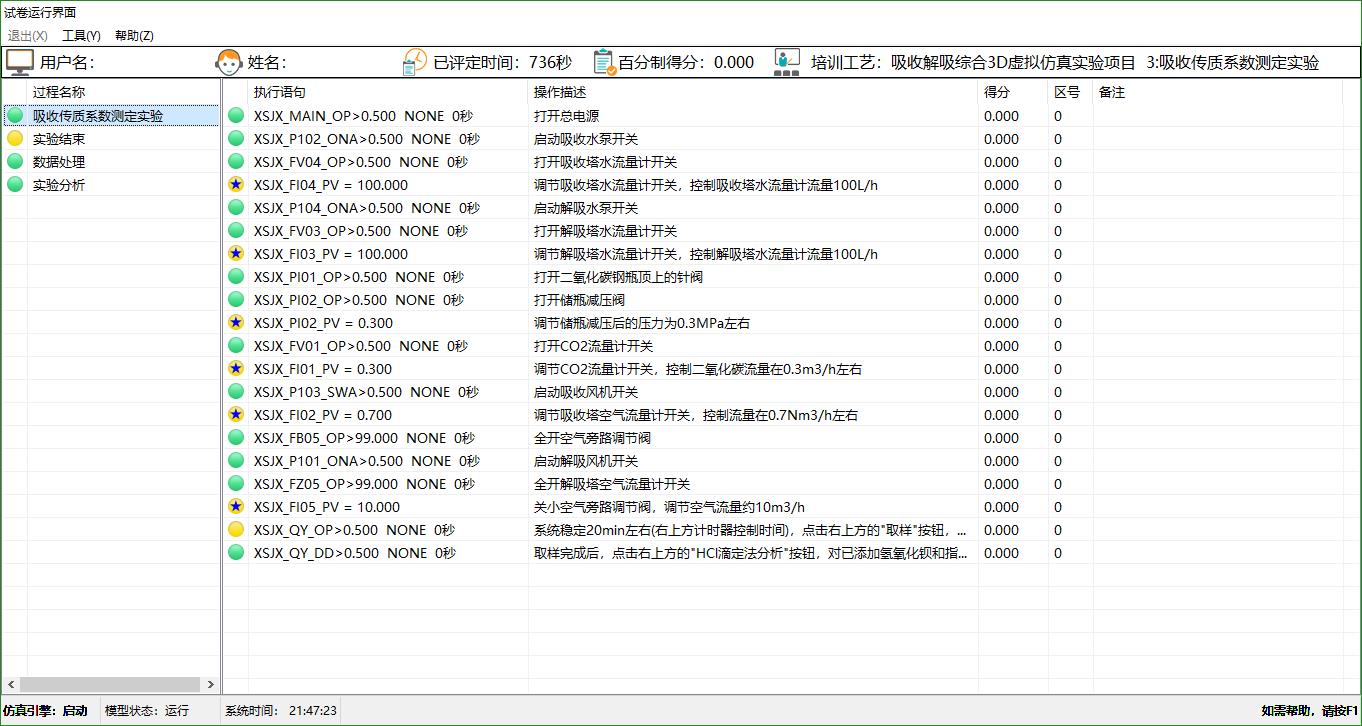Click the trainer icon beside 培训工艺
1362x726 pixels.
[x=787, y=61]
